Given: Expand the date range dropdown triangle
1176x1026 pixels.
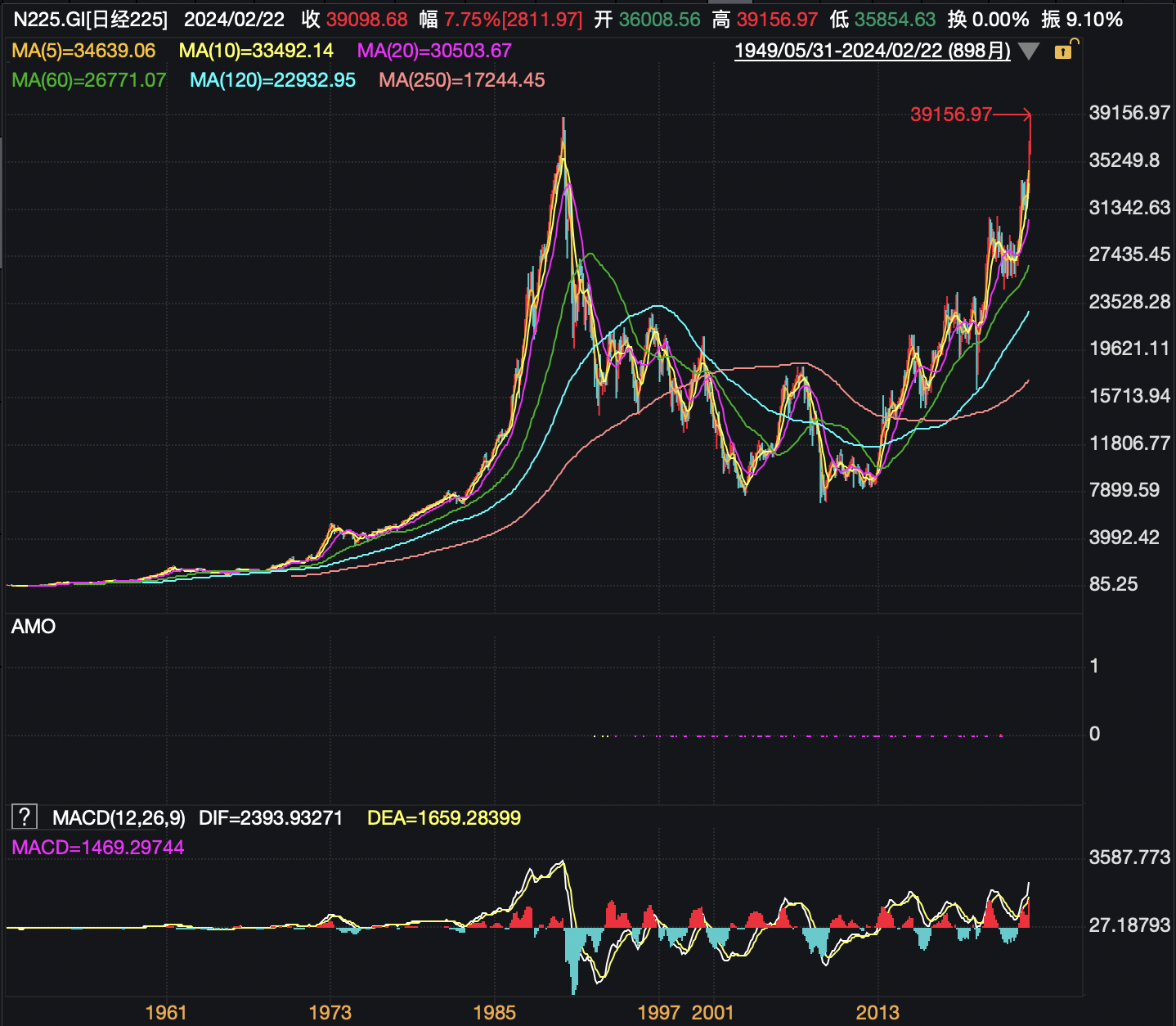Looking at the screenshot, I should click(1029, 52).
